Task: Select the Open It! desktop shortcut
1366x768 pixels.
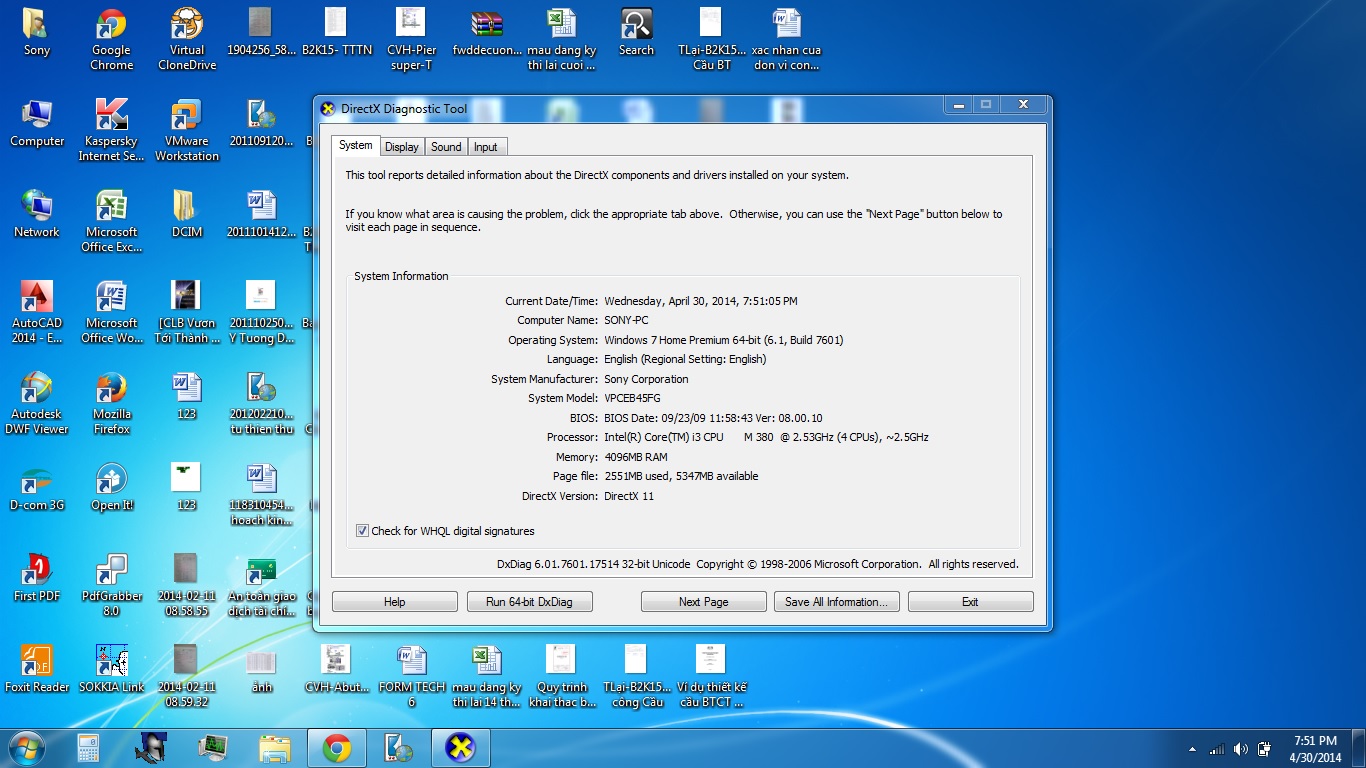Action: 112,487
